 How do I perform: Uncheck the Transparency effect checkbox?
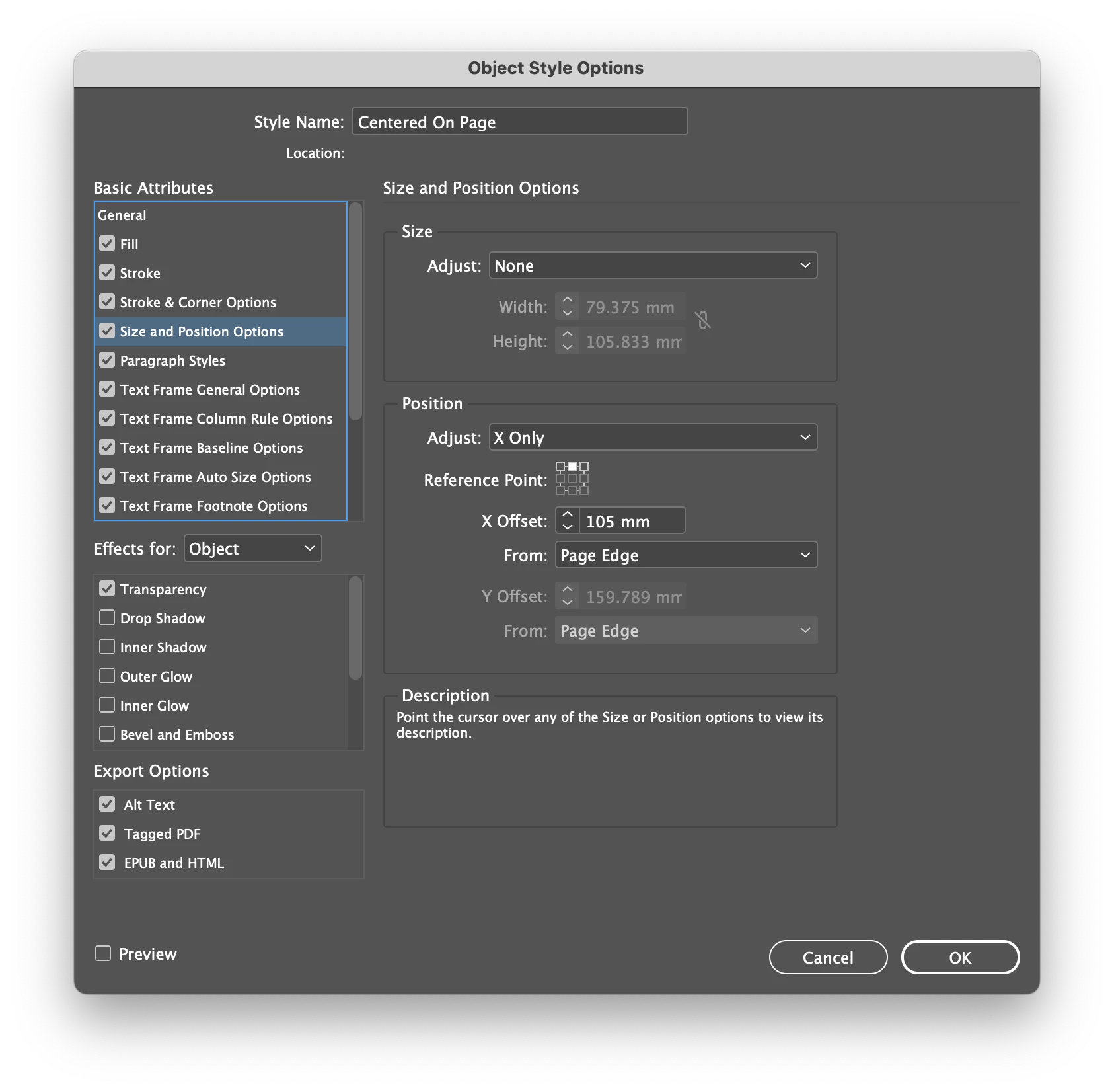click(x=107, y=589)
